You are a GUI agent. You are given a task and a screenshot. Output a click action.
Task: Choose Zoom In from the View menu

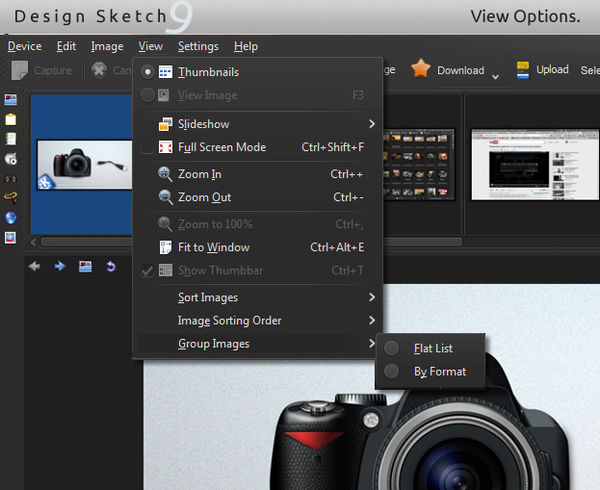point(199,174)
